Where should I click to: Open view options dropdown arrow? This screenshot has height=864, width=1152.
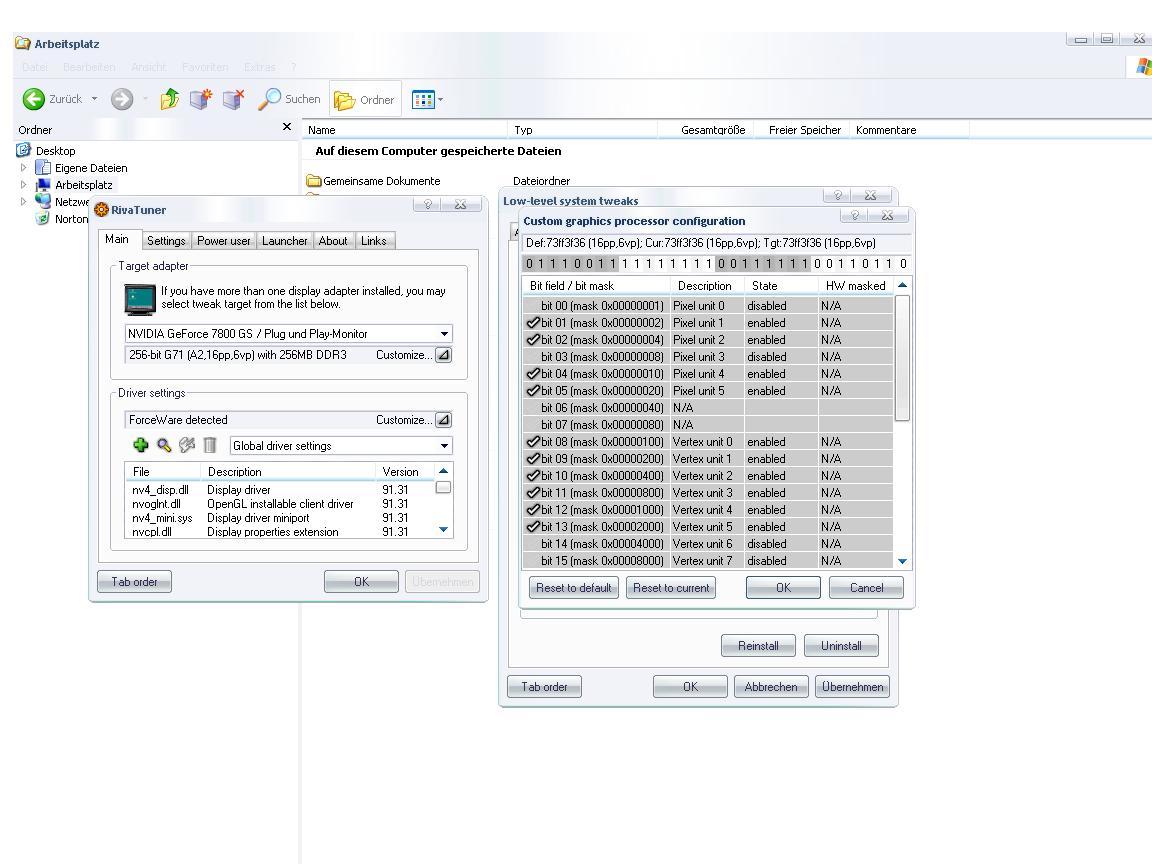(x=440, y=99)
